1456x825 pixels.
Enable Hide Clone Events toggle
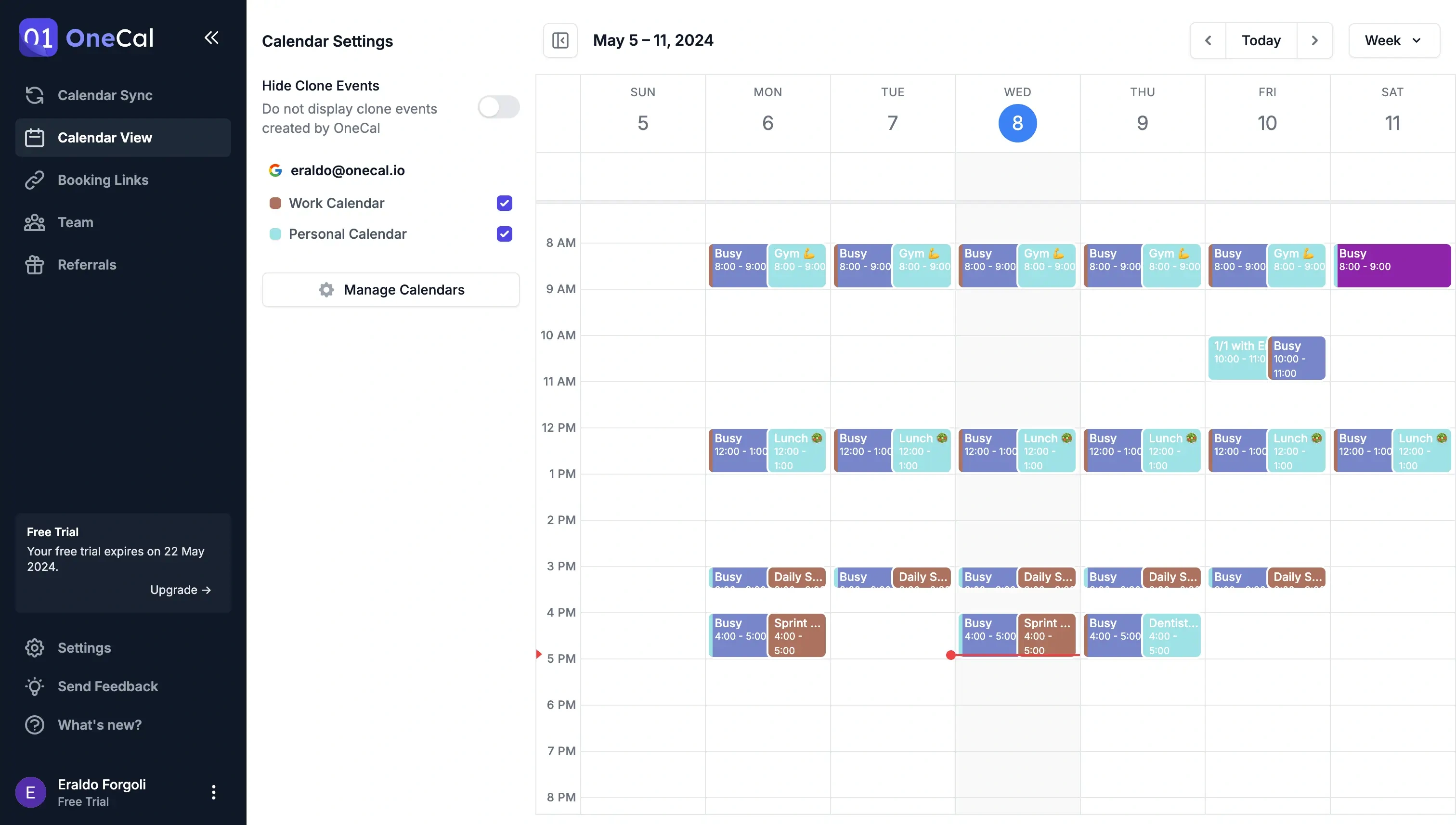coord(498,107)
